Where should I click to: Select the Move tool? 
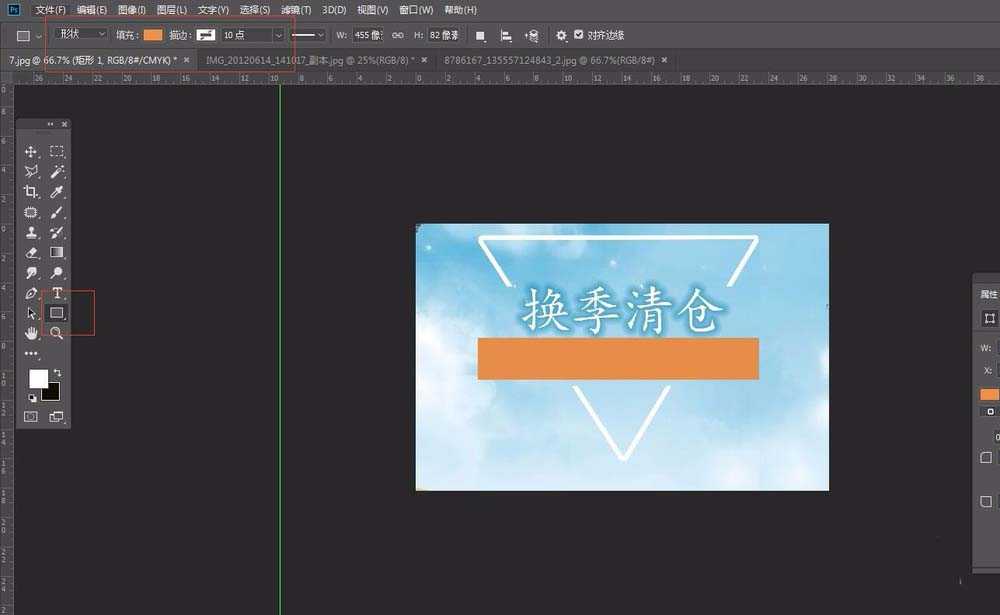(x=30, y=151)
